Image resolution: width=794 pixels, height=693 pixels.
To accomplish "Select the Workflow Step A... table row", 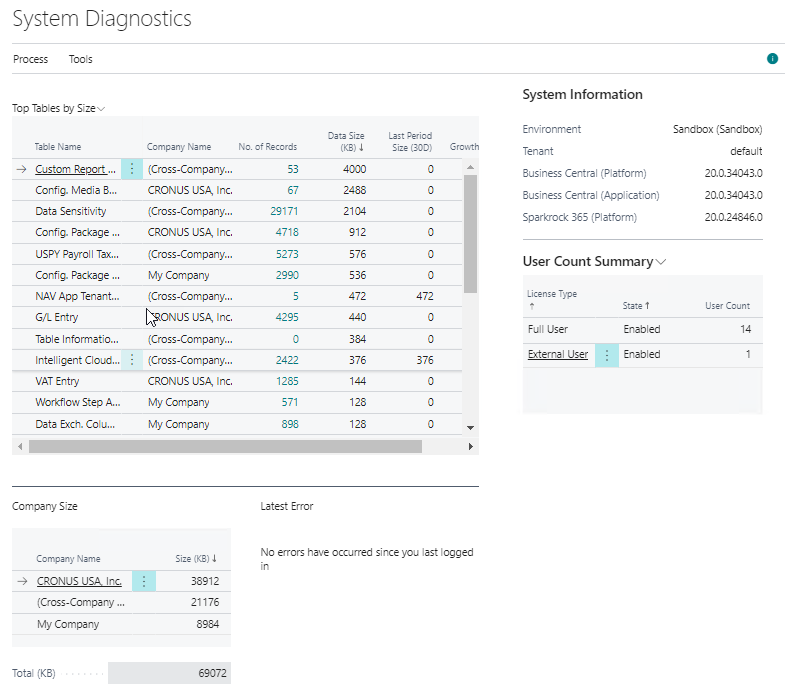I will (x=237, y=402).
